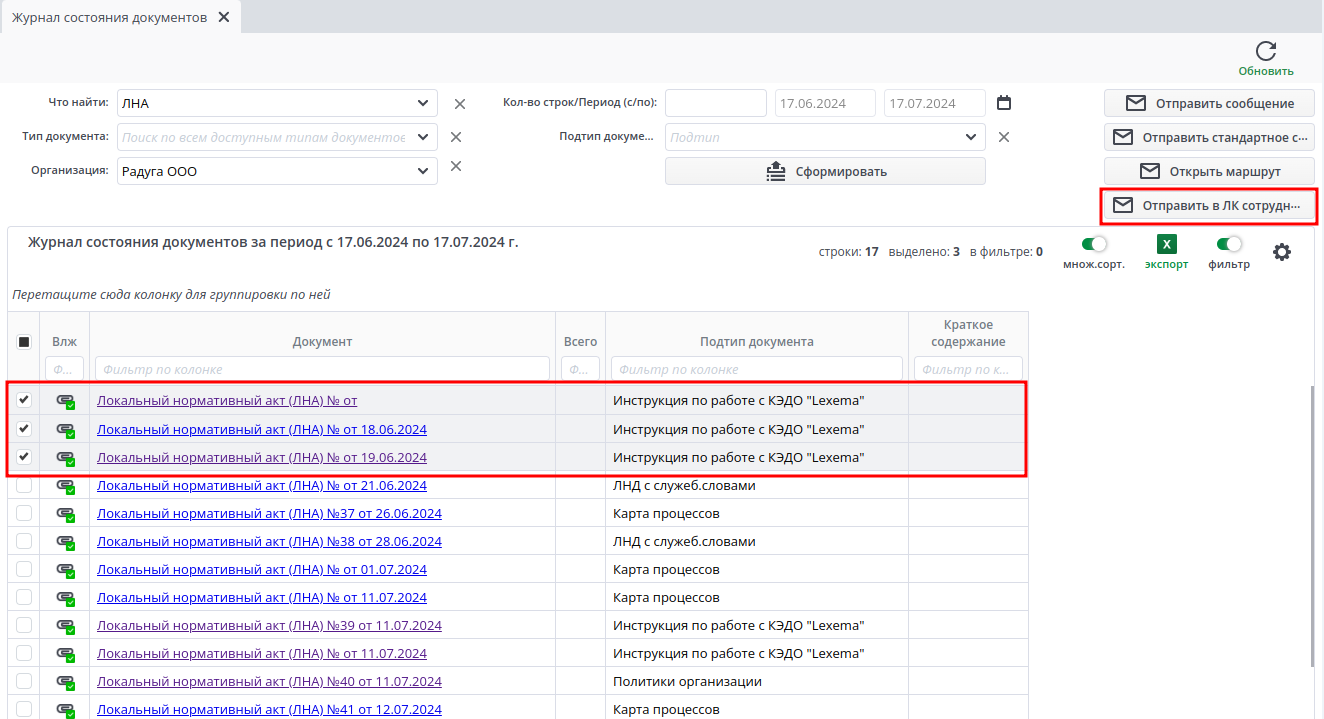1324x719 pixels.
Task: Click the Сформировать button
Action: coord(825,171)
